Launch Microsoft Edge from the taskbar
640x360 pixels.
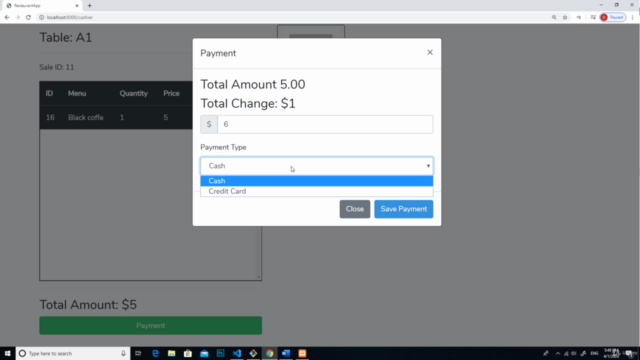click(155, 353)
